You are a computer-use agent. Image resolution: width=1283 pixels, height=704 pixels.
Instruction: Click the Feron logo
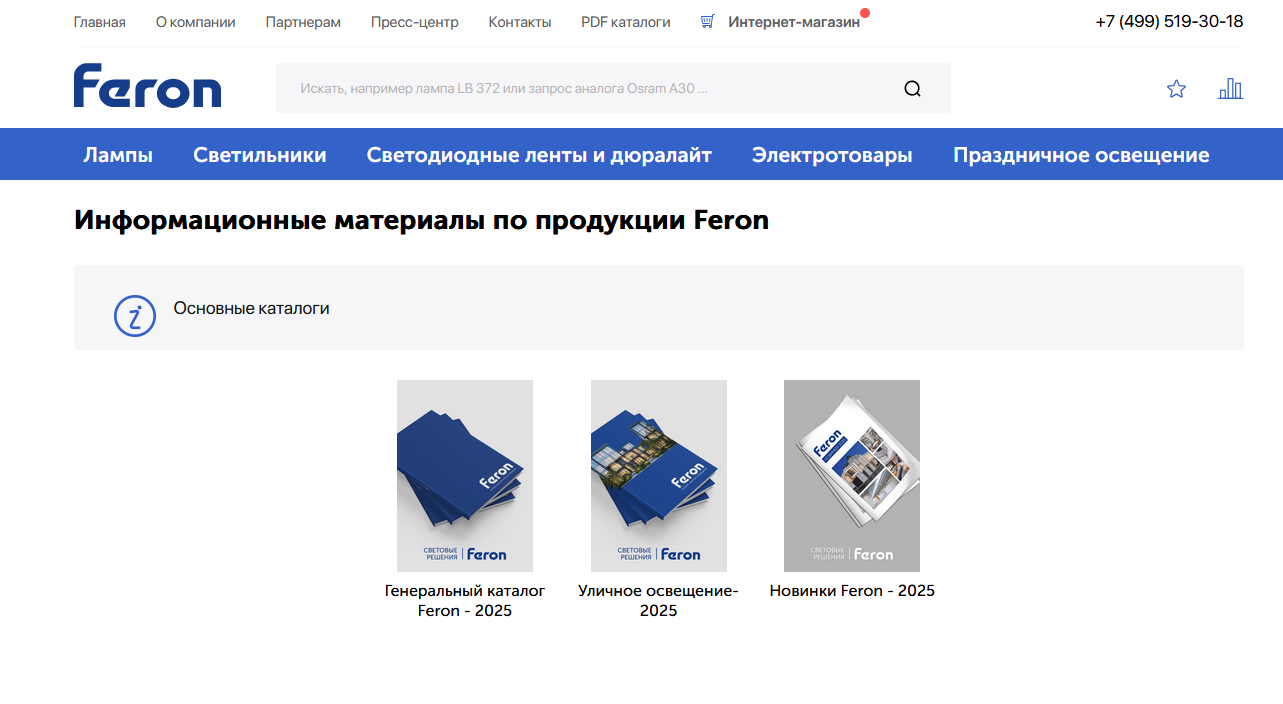[147, 86]
